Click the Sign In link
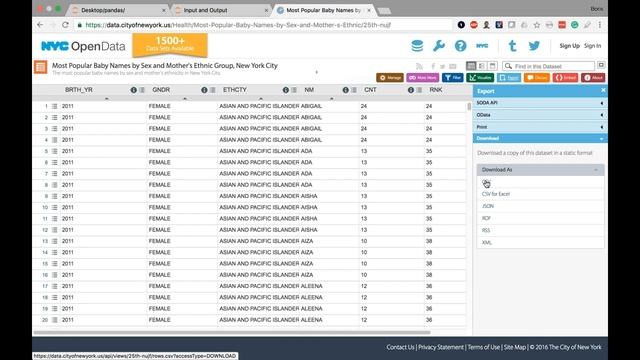This screenshot has width=640, height=360. pyautogui.click(x=592, y=46)
